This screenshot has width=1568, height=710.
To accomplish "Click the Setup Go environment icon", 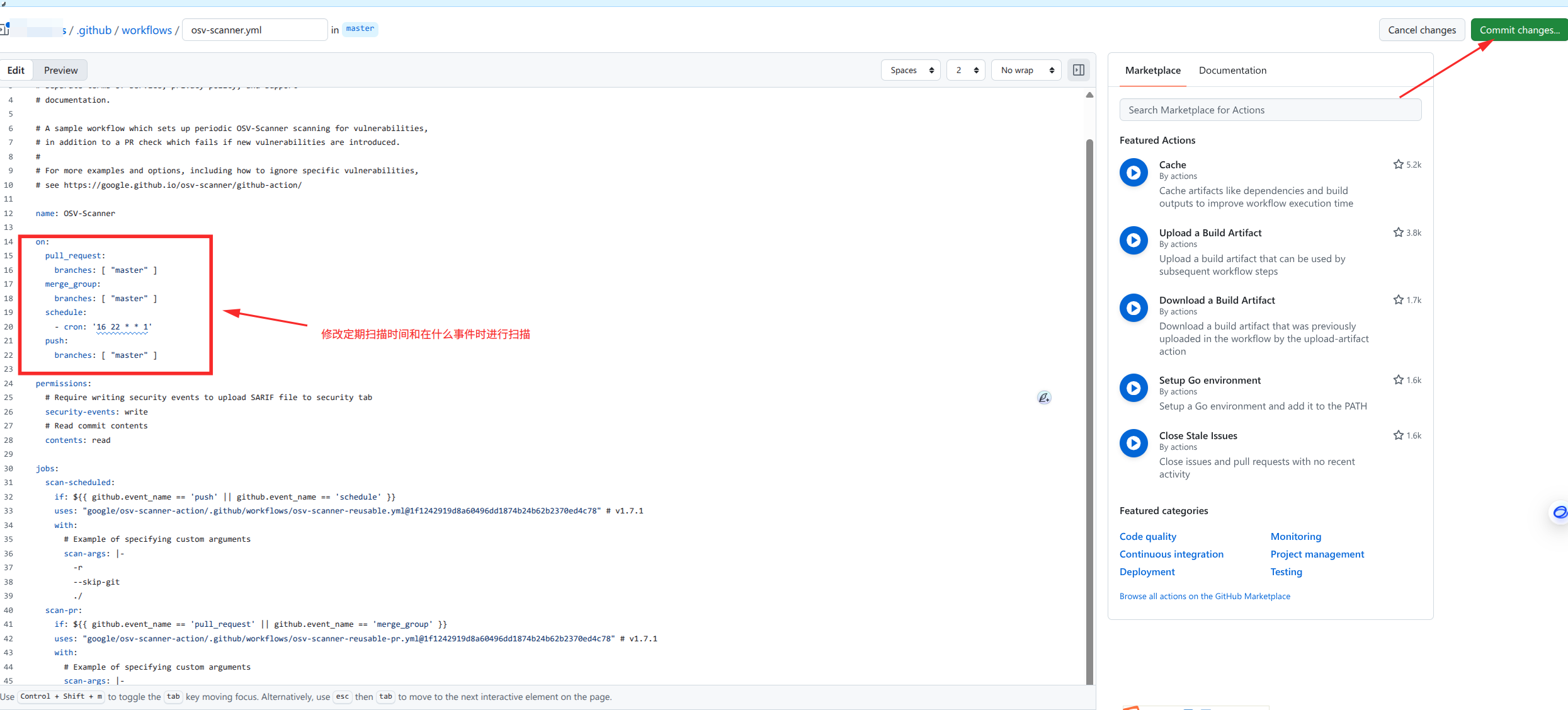I will click(1133, 388).
